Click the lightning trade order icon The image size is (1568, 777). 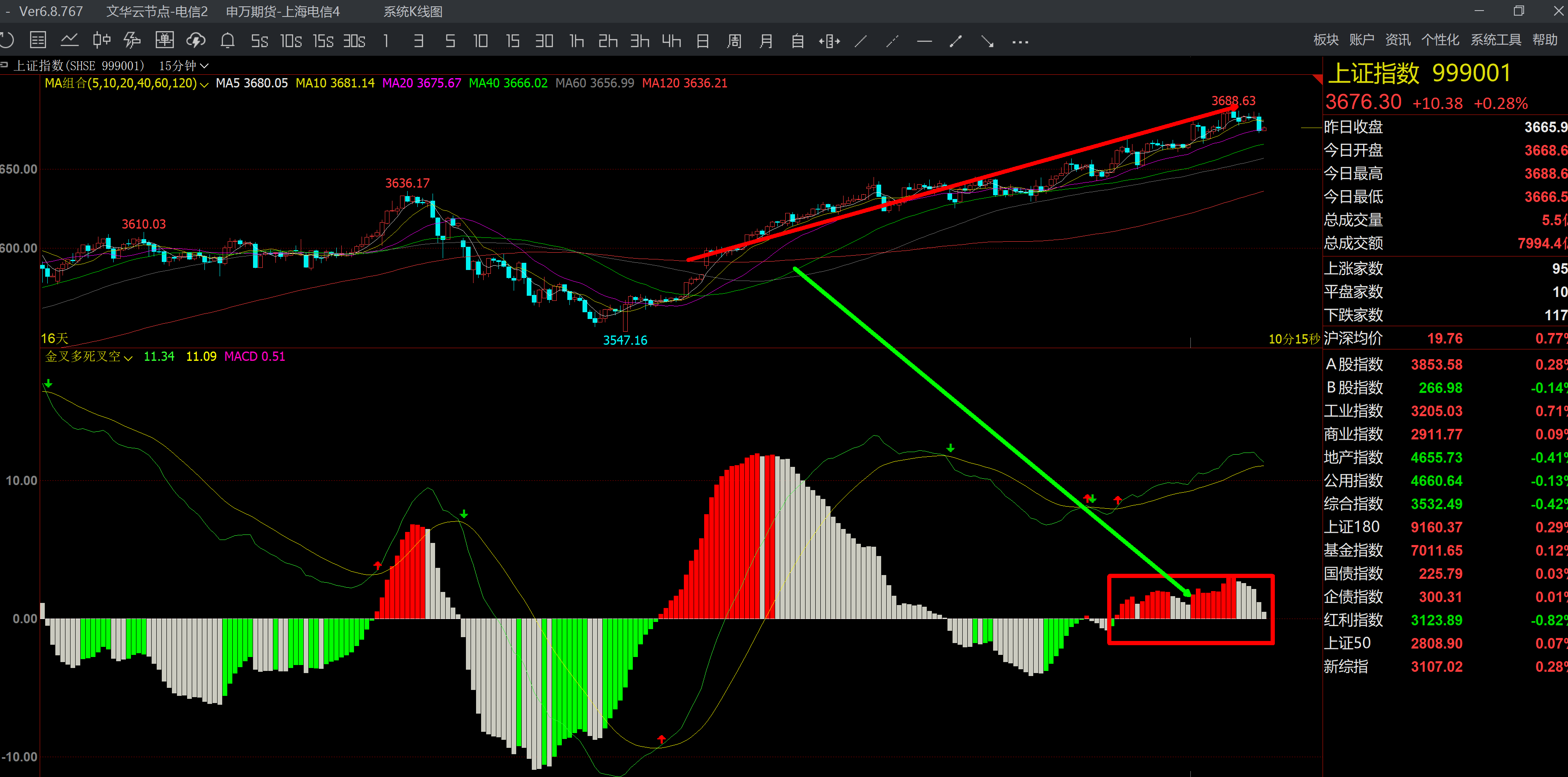pos(132,41)
